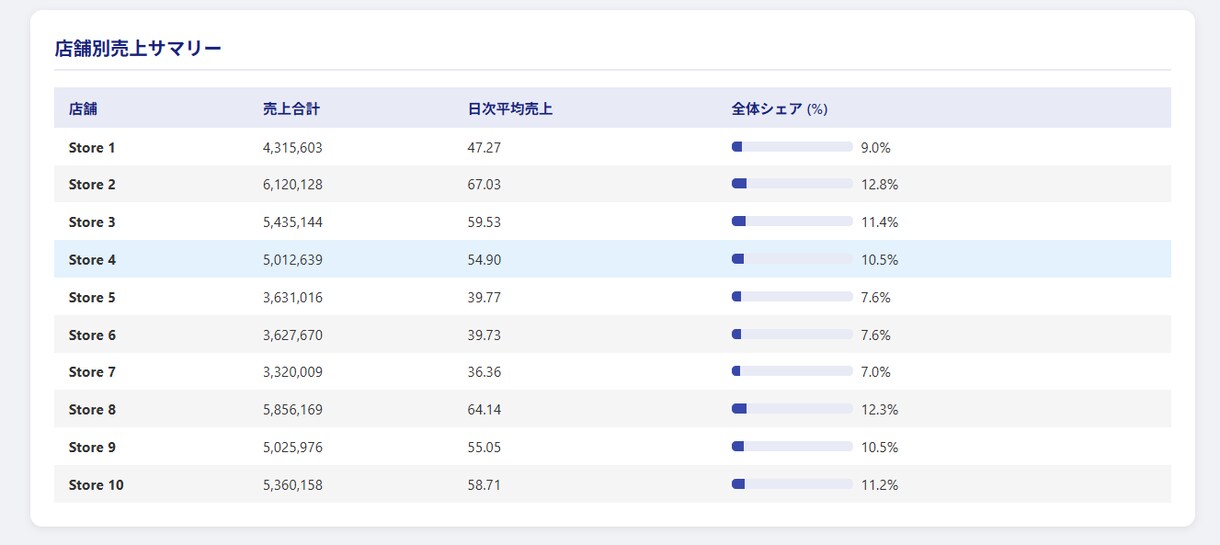This screenshot has width=1220, height=545.
Task: Click the 日次平均売上 column header
Action: click(x=510, y=109)
